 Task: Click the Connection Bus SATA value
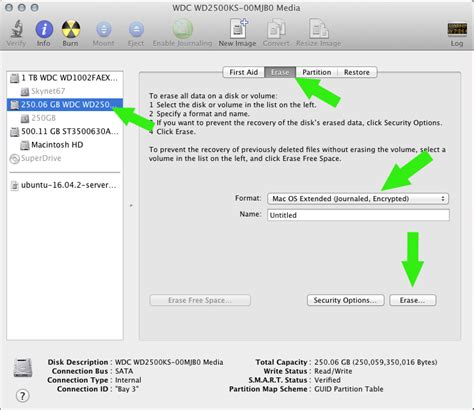(124, 371)
